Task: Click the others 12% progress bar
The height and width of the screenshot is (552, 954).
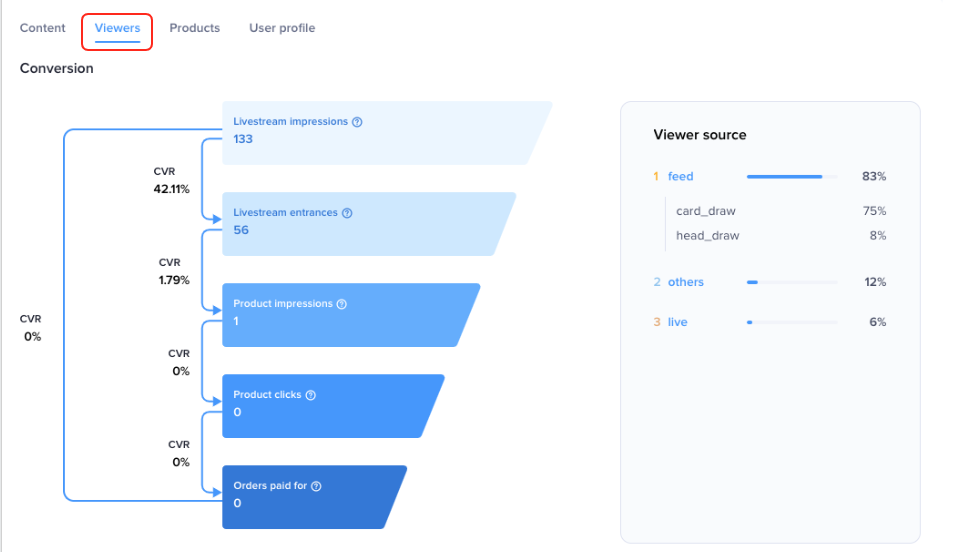Action: [x=791, y=282]
